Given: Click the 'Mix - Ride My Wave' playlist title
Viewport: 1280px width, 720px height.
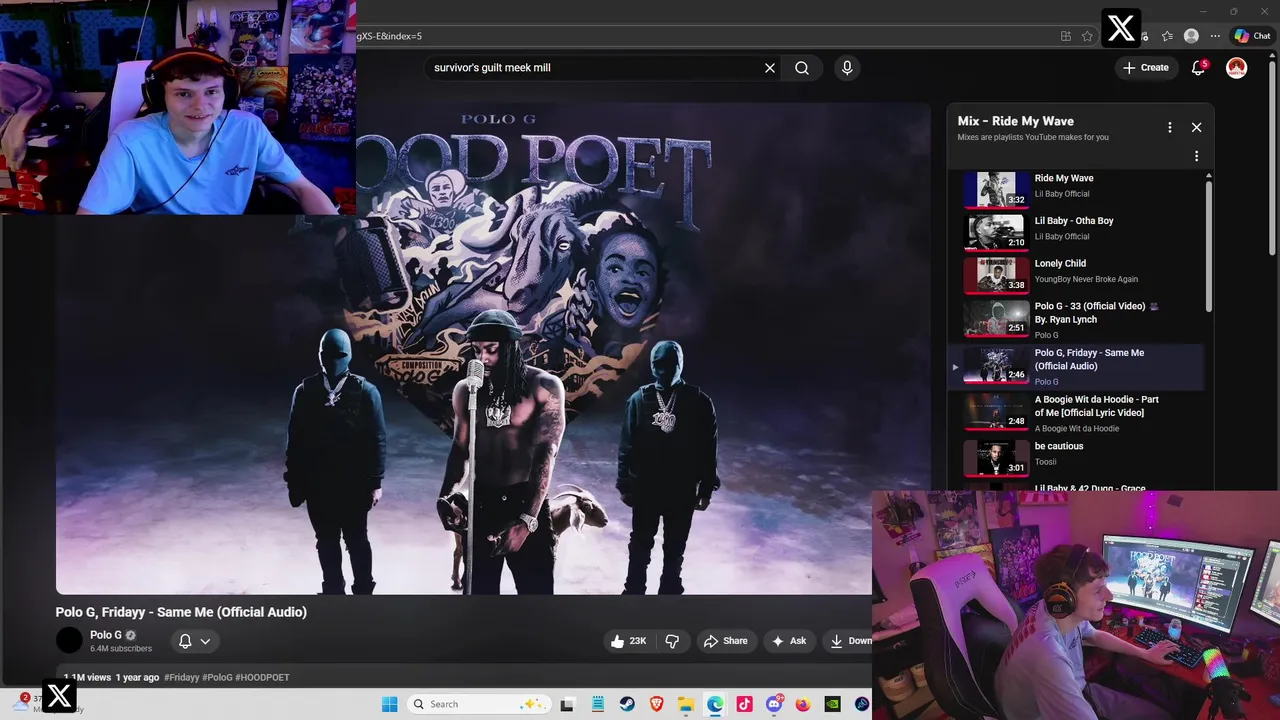Looking at the screenshot, I should point(1016,121).
